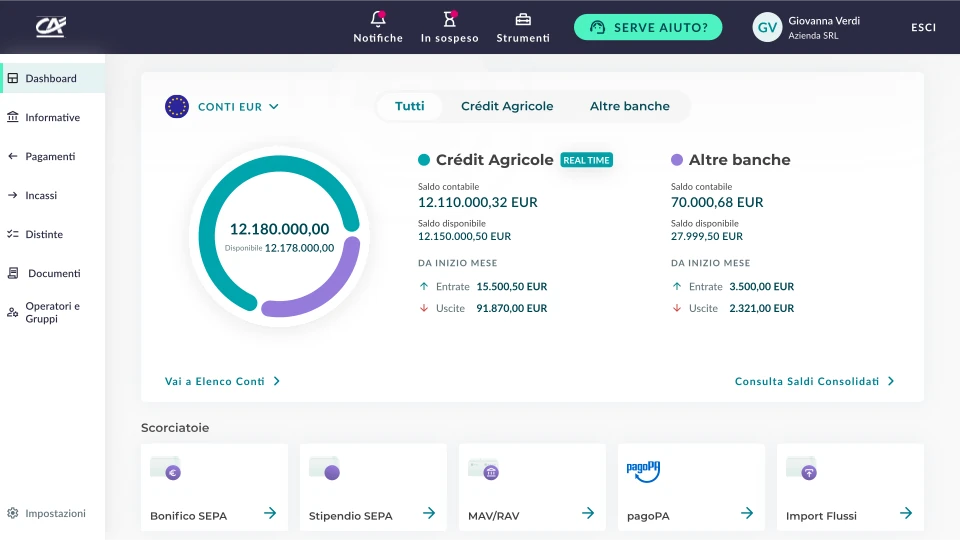Image resolution: width=960 pixels, height=540 pixels.
Task: Open the Strumenti toolbox icon
Action: tap(523, 20)
